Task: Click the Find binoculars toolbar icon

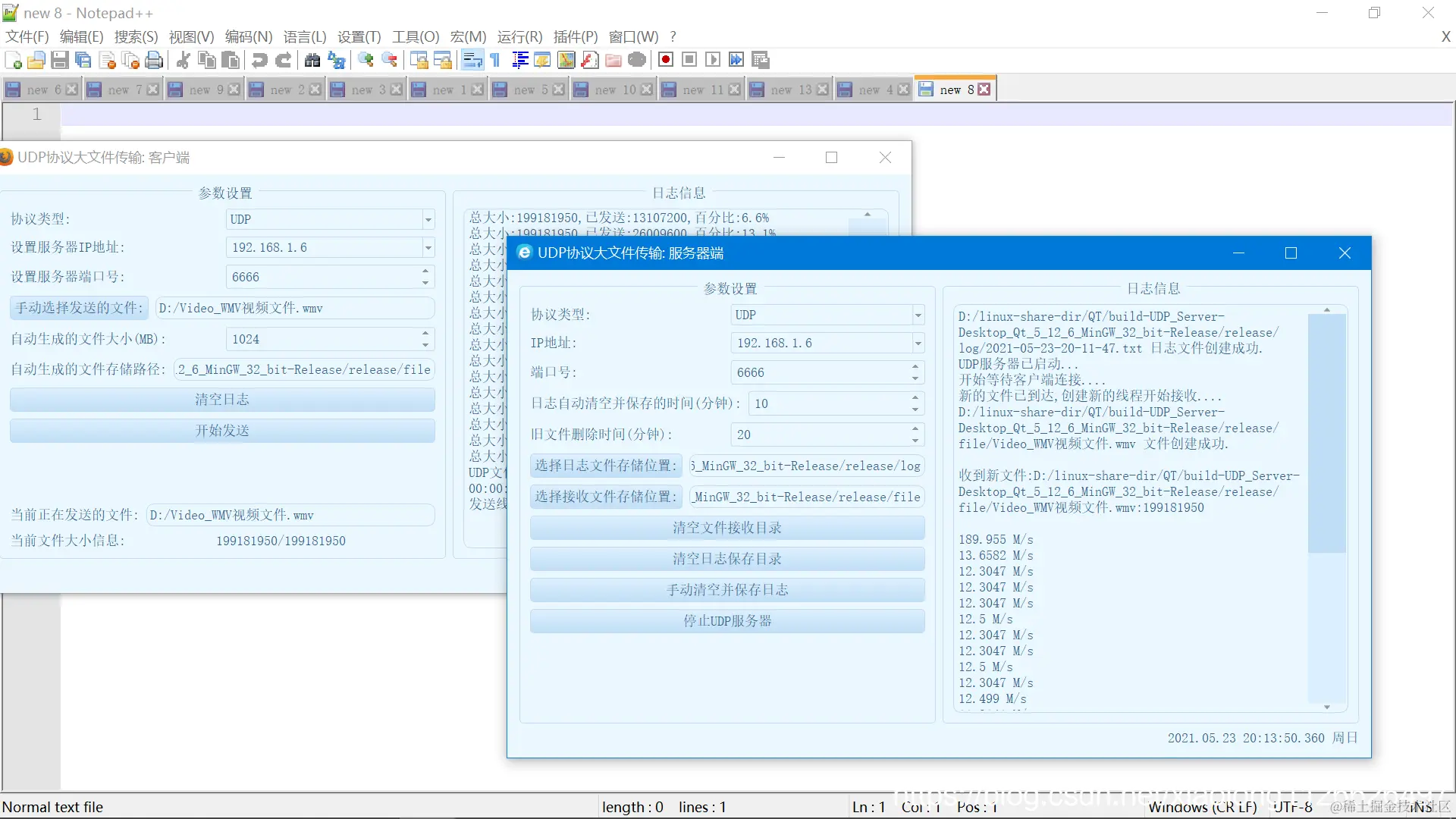Action: 312,60
